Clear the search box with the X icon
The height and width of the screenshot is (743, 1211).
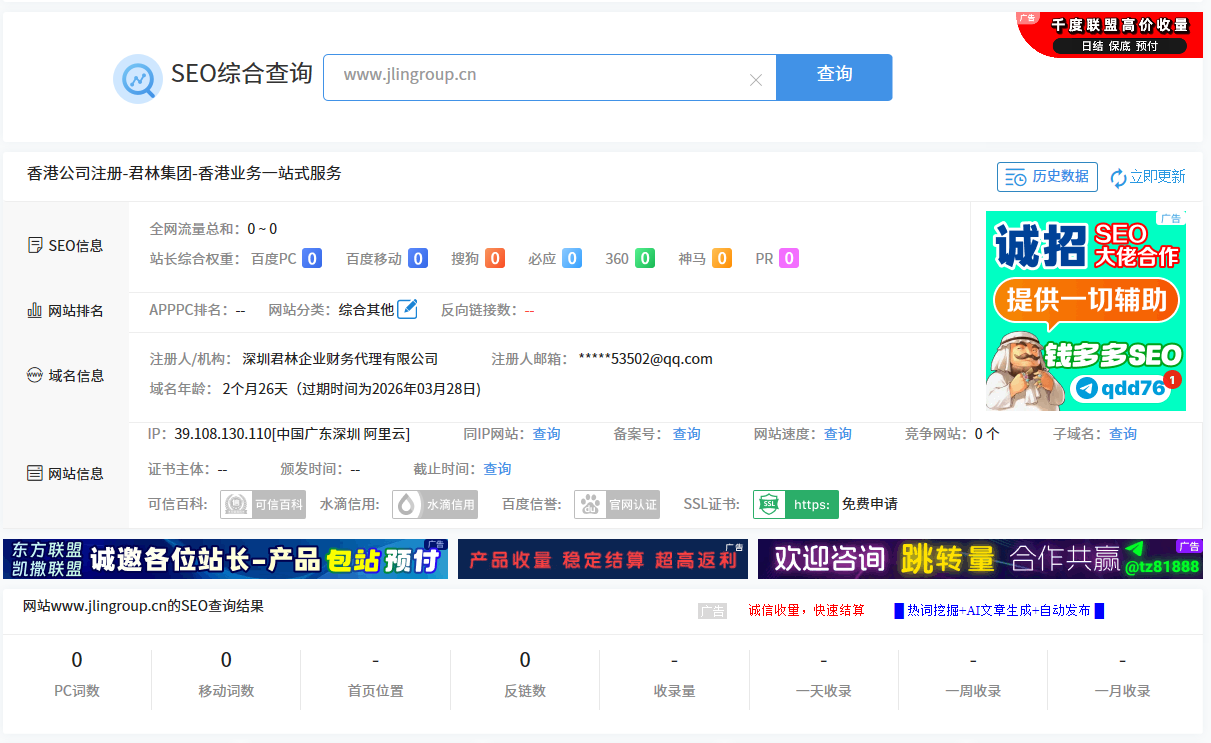pos(756,80)
